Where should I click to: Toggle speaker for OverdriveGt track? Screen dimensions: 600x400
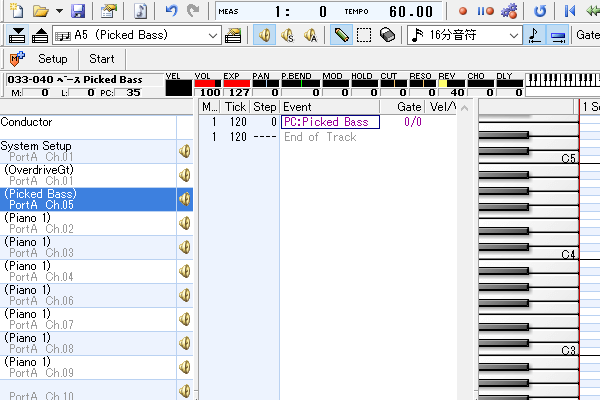[185, 175]
